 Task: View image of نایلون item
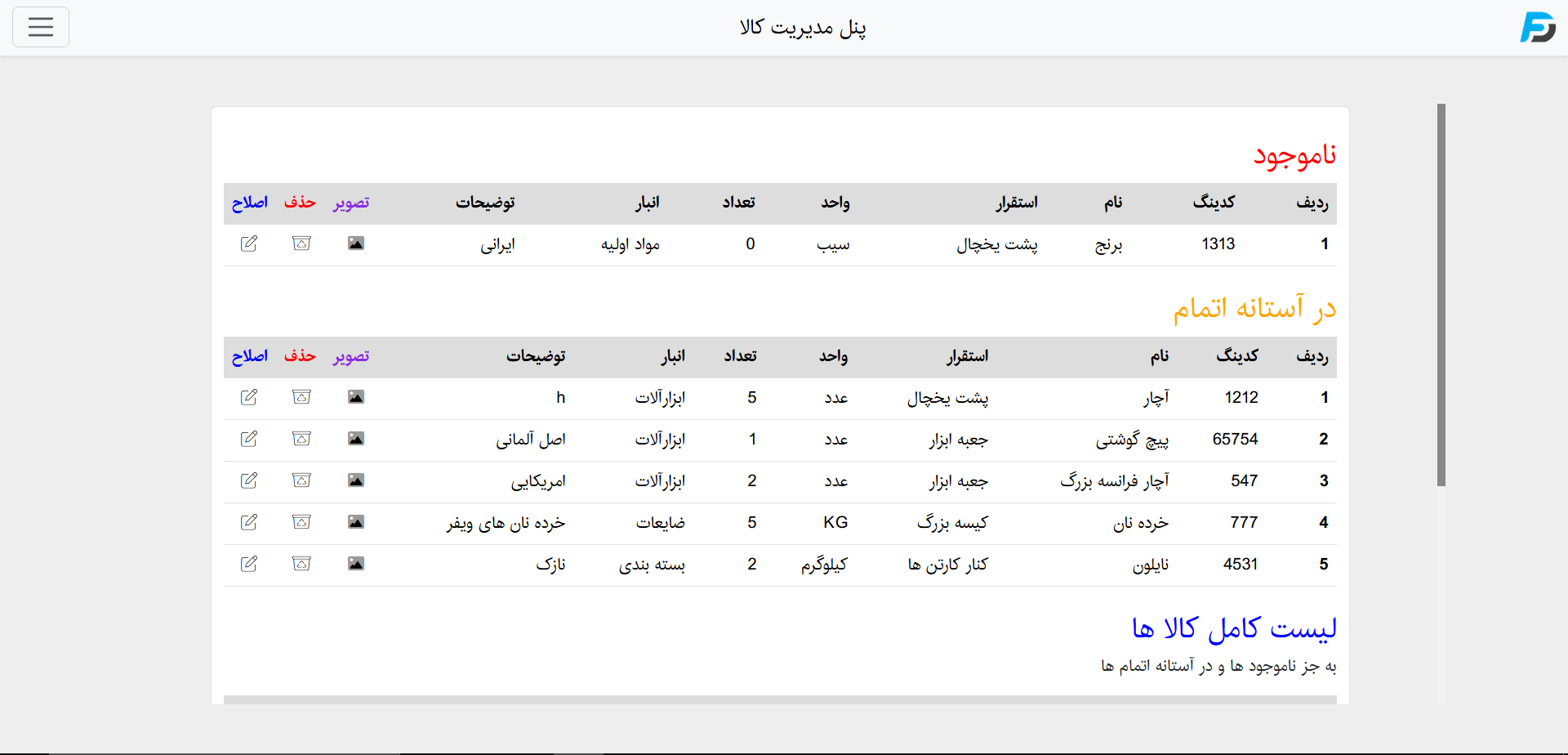(x=355, y=564)
